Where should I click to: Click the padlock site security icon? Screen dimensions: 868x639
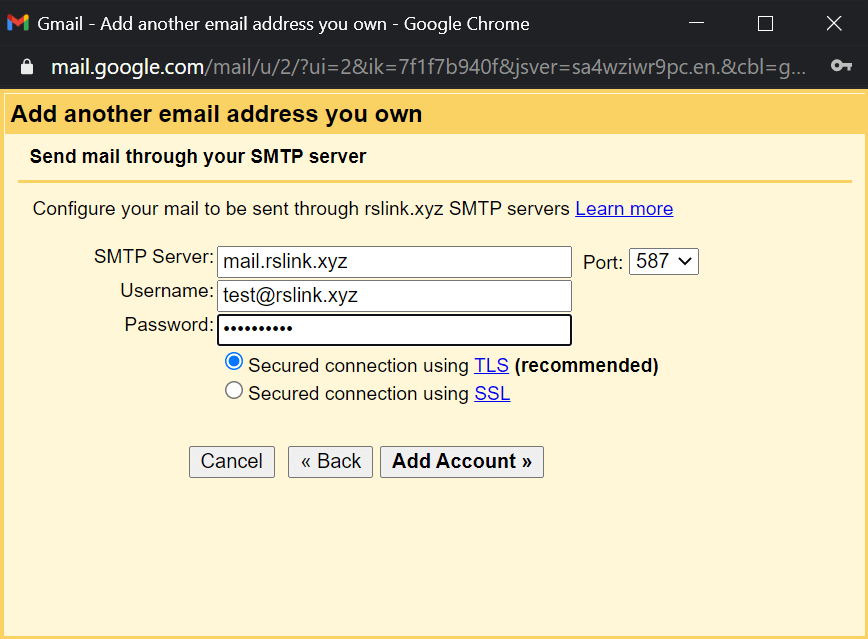tap(27, 67)
